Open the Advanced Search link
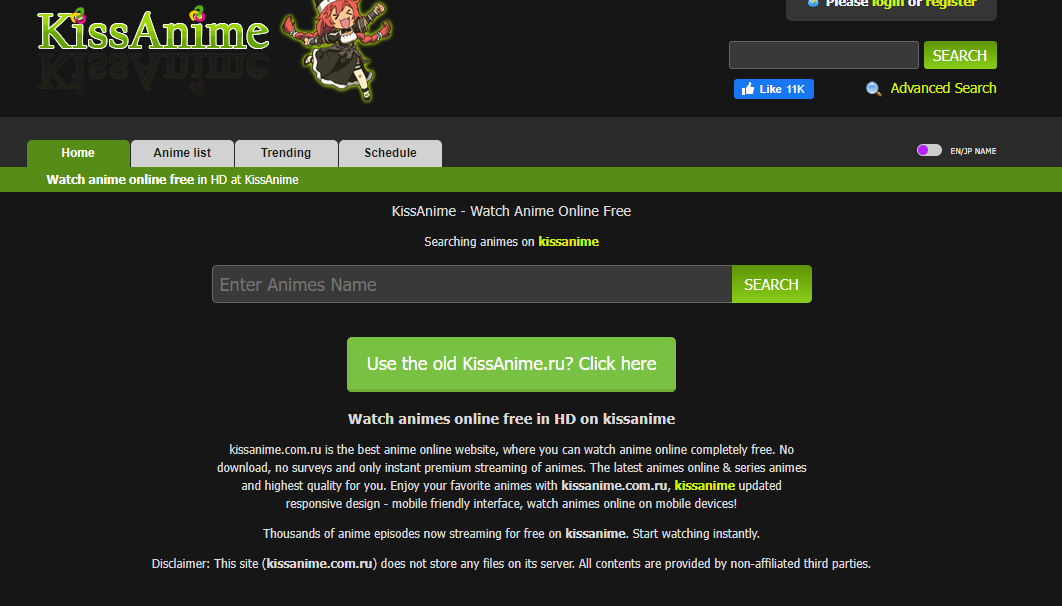This screenshot has width=1062, height=606. click(x=943, y=88)
